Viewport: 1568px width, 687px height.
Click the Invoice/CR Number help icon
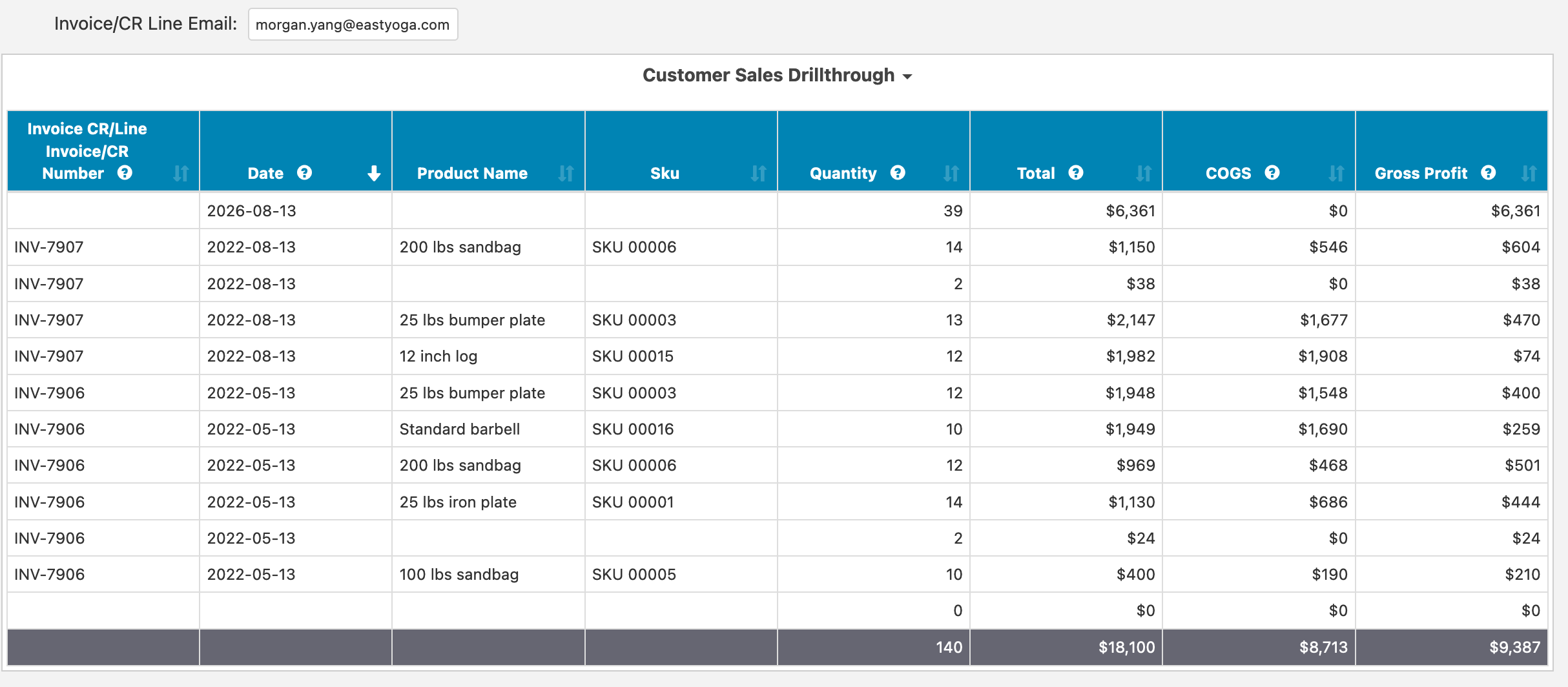(125, 173)
